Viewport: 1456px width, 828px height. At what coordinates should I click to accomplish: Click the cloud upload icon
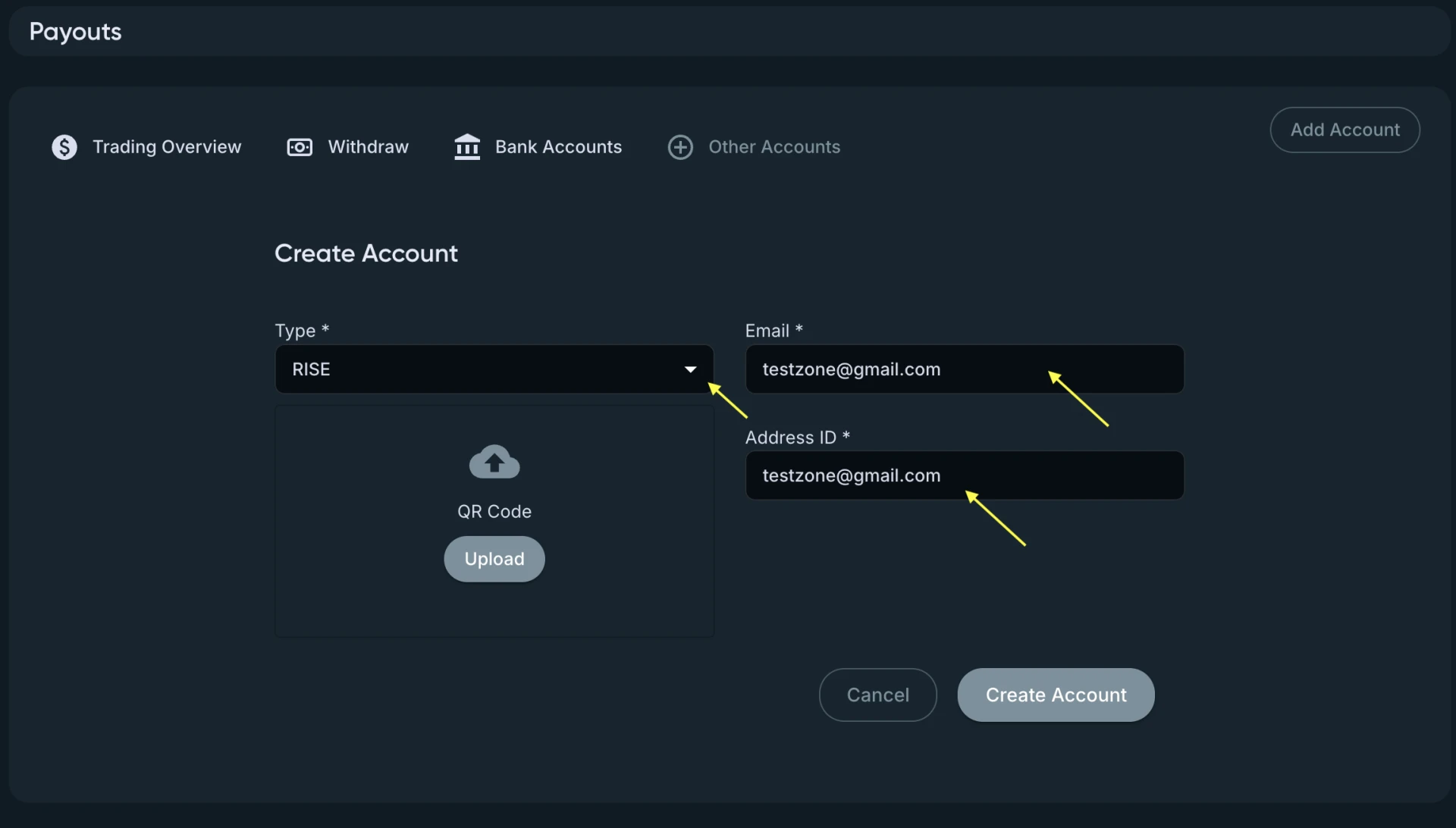[x=494, y=462]
